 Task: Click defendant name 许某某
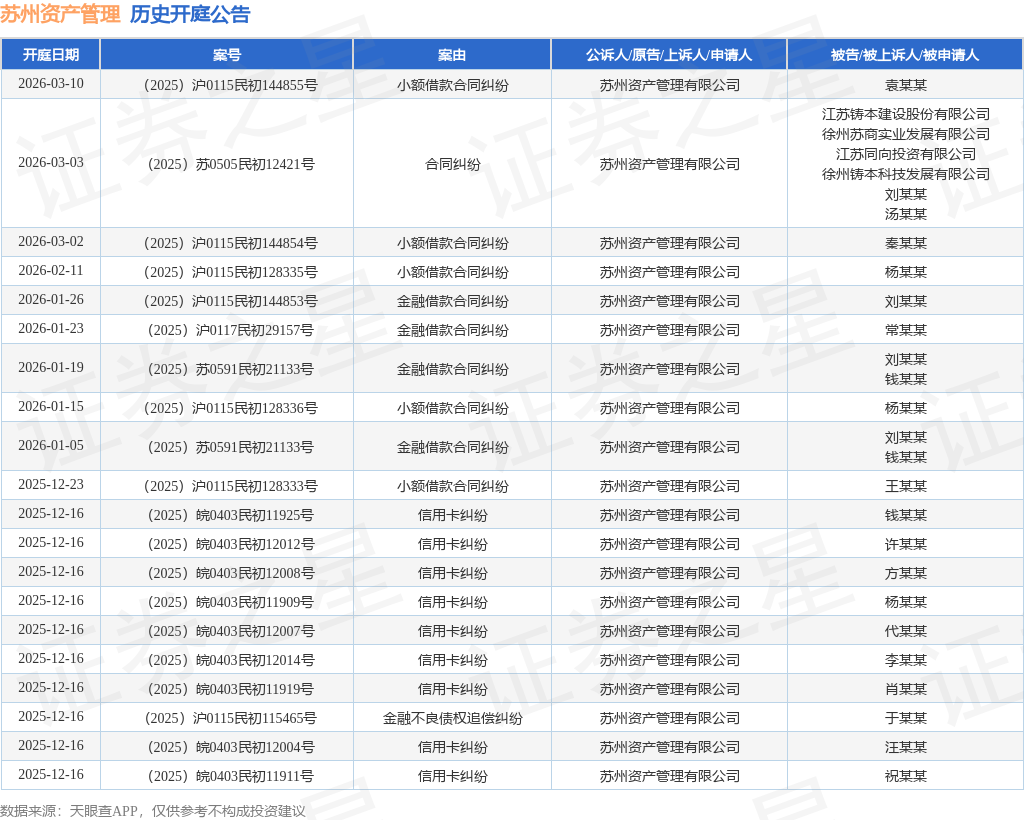906,544
